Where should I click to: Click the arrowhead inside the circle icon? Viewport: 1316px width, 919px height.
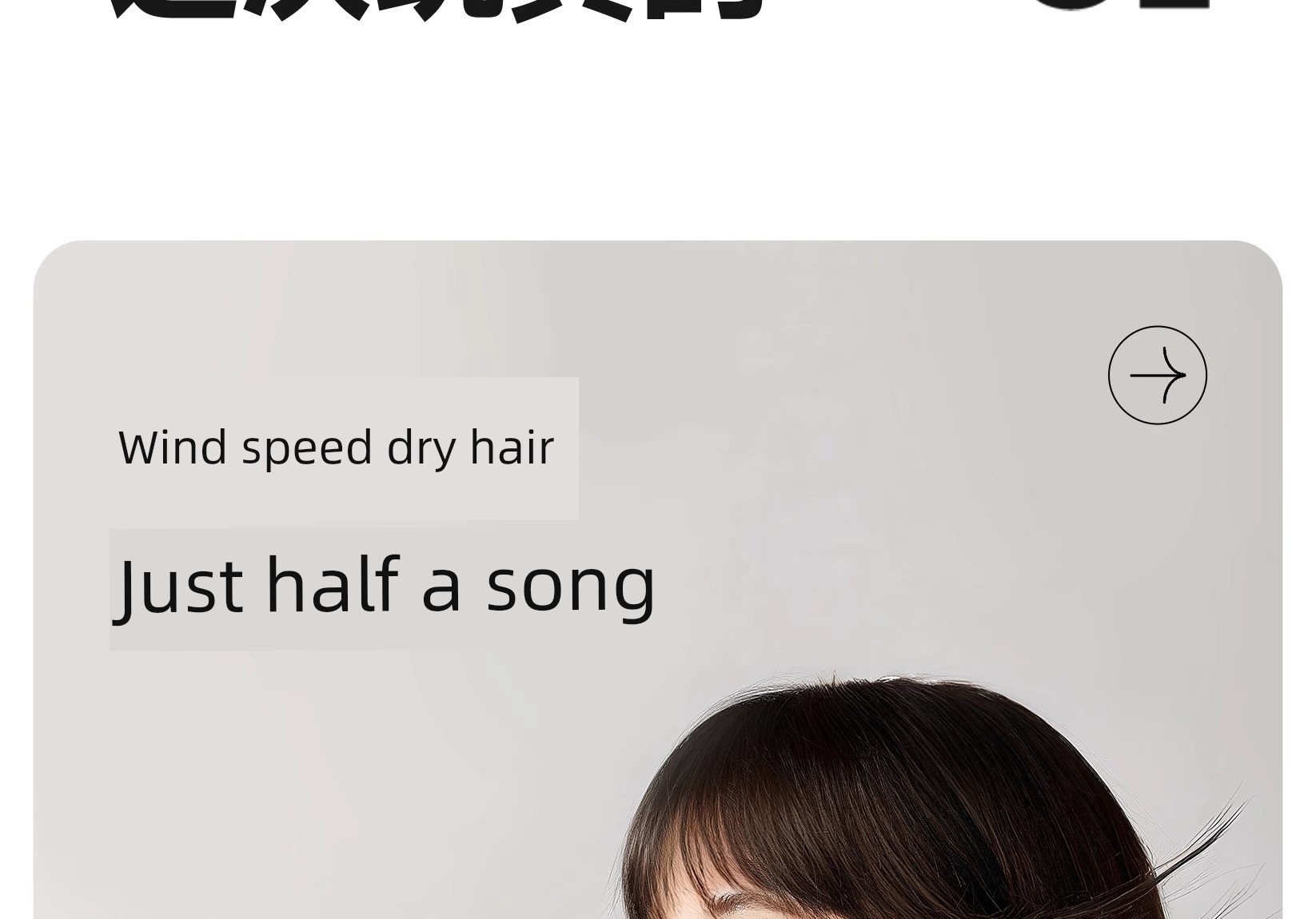click(1173, 375)
